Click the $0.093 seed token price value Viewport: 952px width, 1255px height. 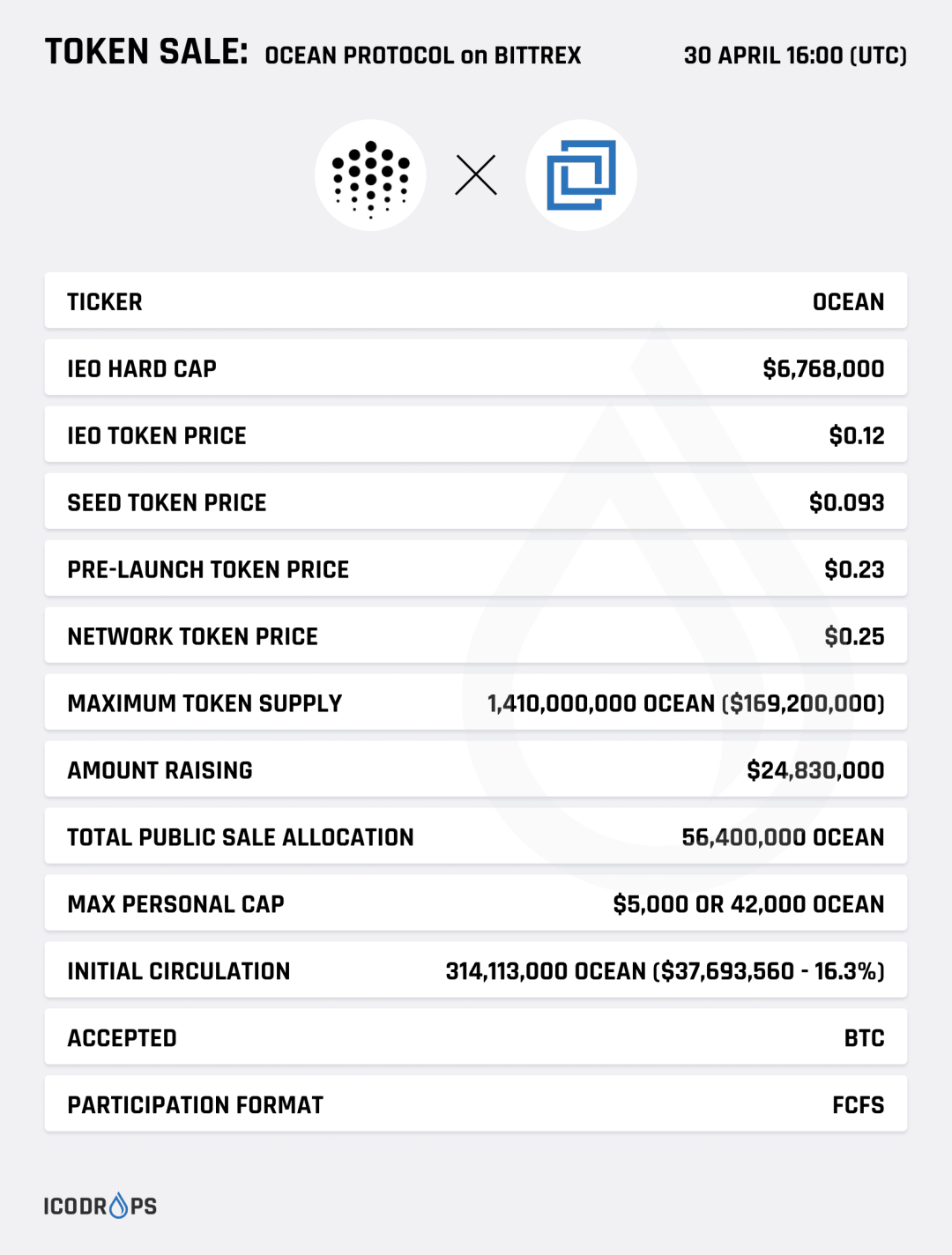point(846,502)
